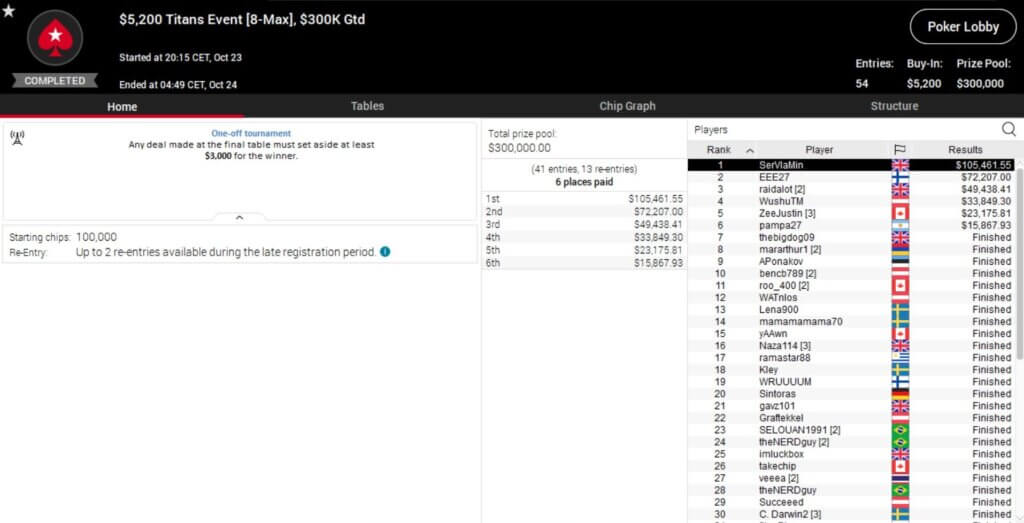Click the Starting chips 100,000 value
This screenshot has width=1024, height=523.
[97, 237]
